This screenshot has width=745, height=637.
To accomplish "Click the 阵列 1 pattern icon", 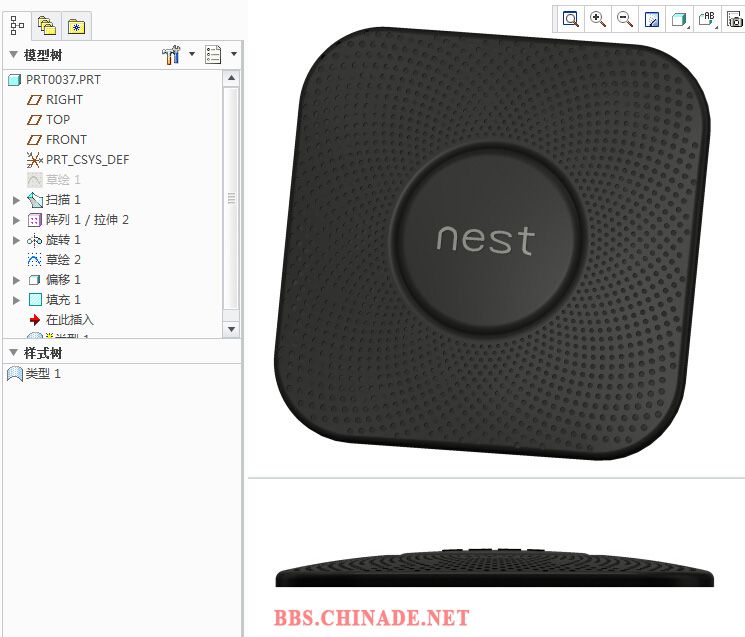I will (x=35, y=220).
